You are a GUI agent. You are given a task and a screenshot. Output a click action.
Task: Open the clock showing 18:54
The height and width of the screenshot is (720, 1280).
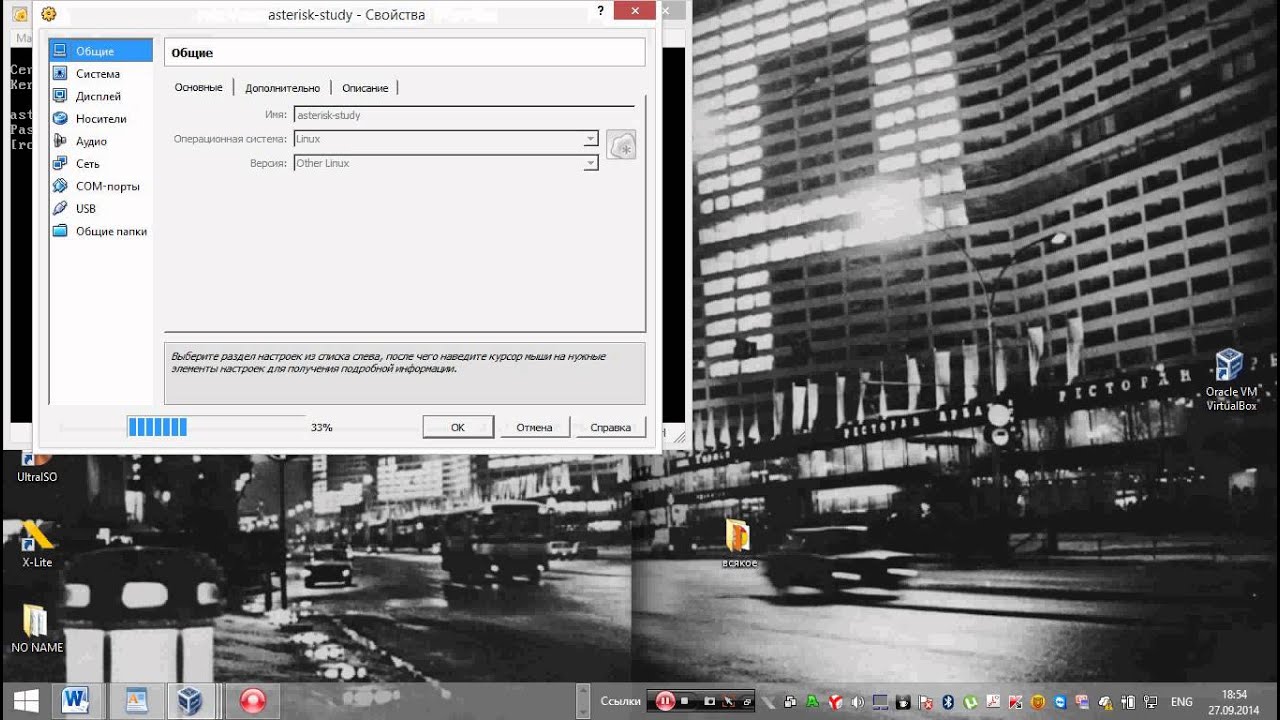(1234, 701)
